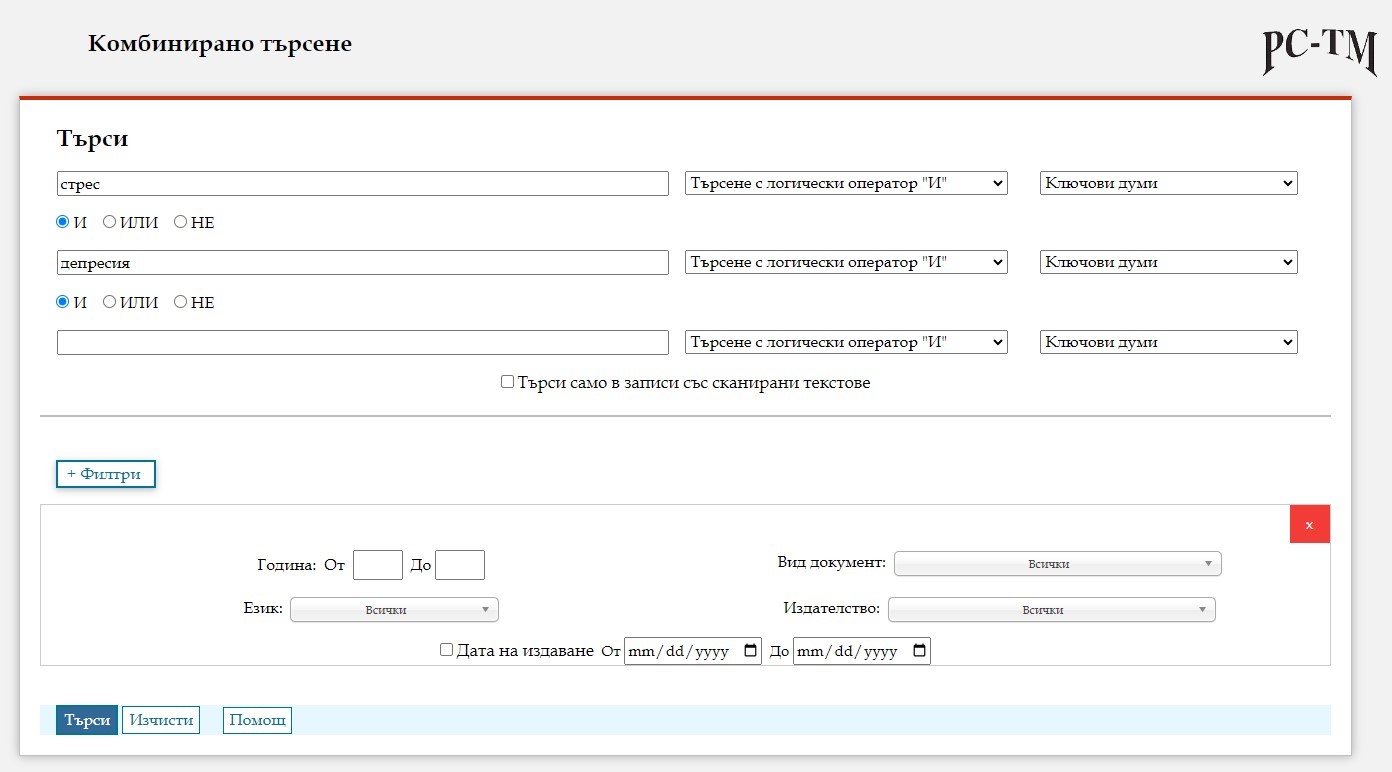Screen dimensions: 1392x772
Task: Open Ключови думи dropdown in the депресия row
Action: point(1169,262)
